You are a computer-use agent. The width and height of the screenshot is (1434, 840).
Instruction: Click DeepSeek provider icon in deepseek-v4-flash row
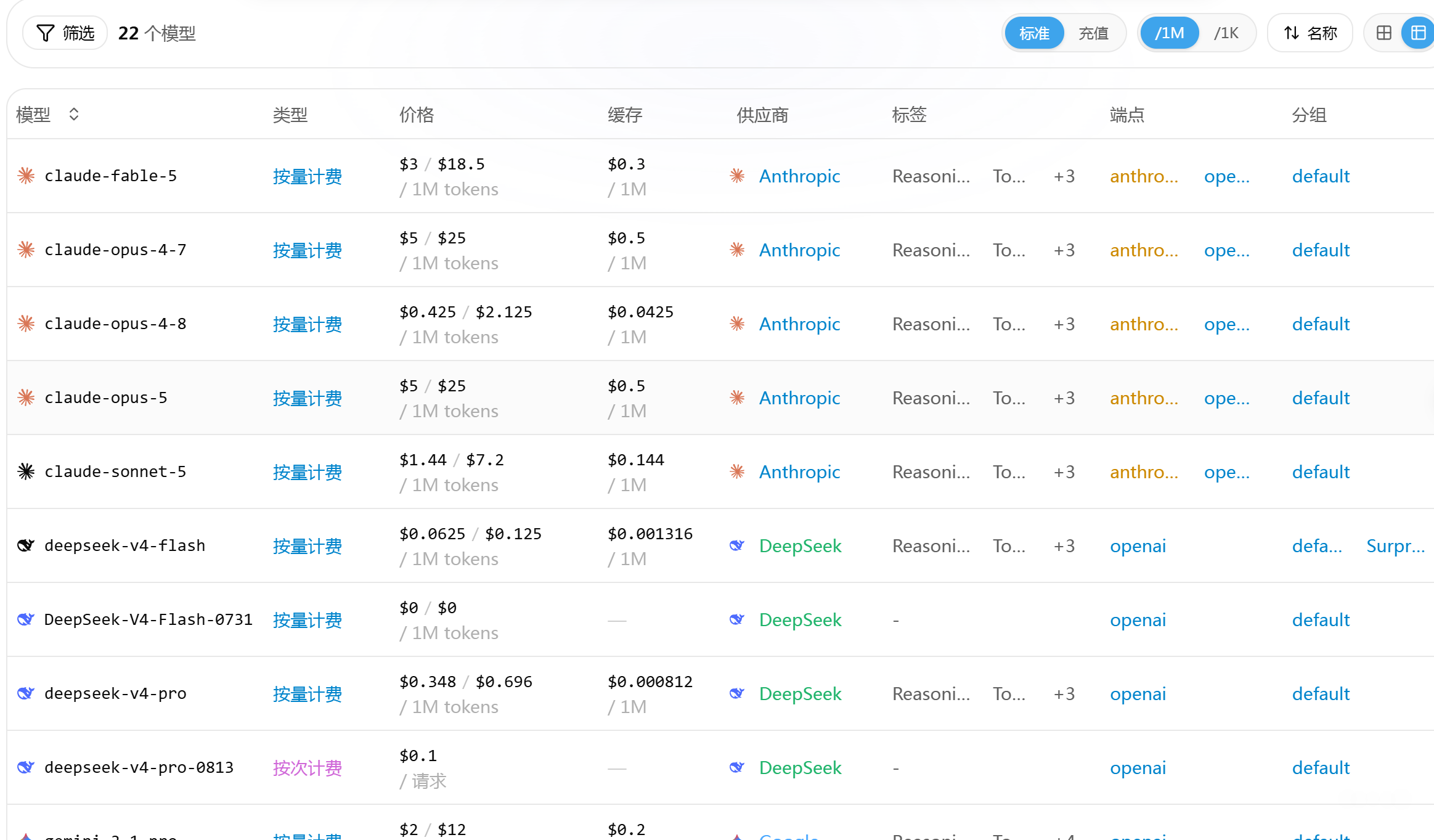click(x=737, y=545)
